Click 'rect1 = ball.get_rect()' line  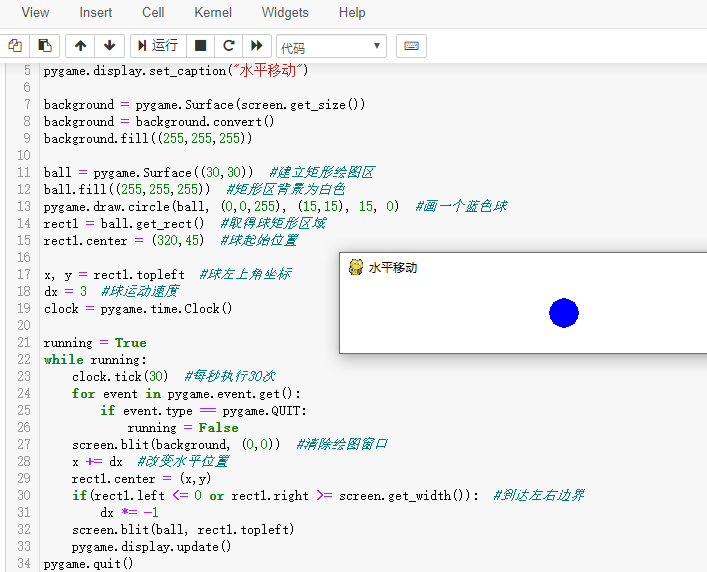tap(124, 224)
